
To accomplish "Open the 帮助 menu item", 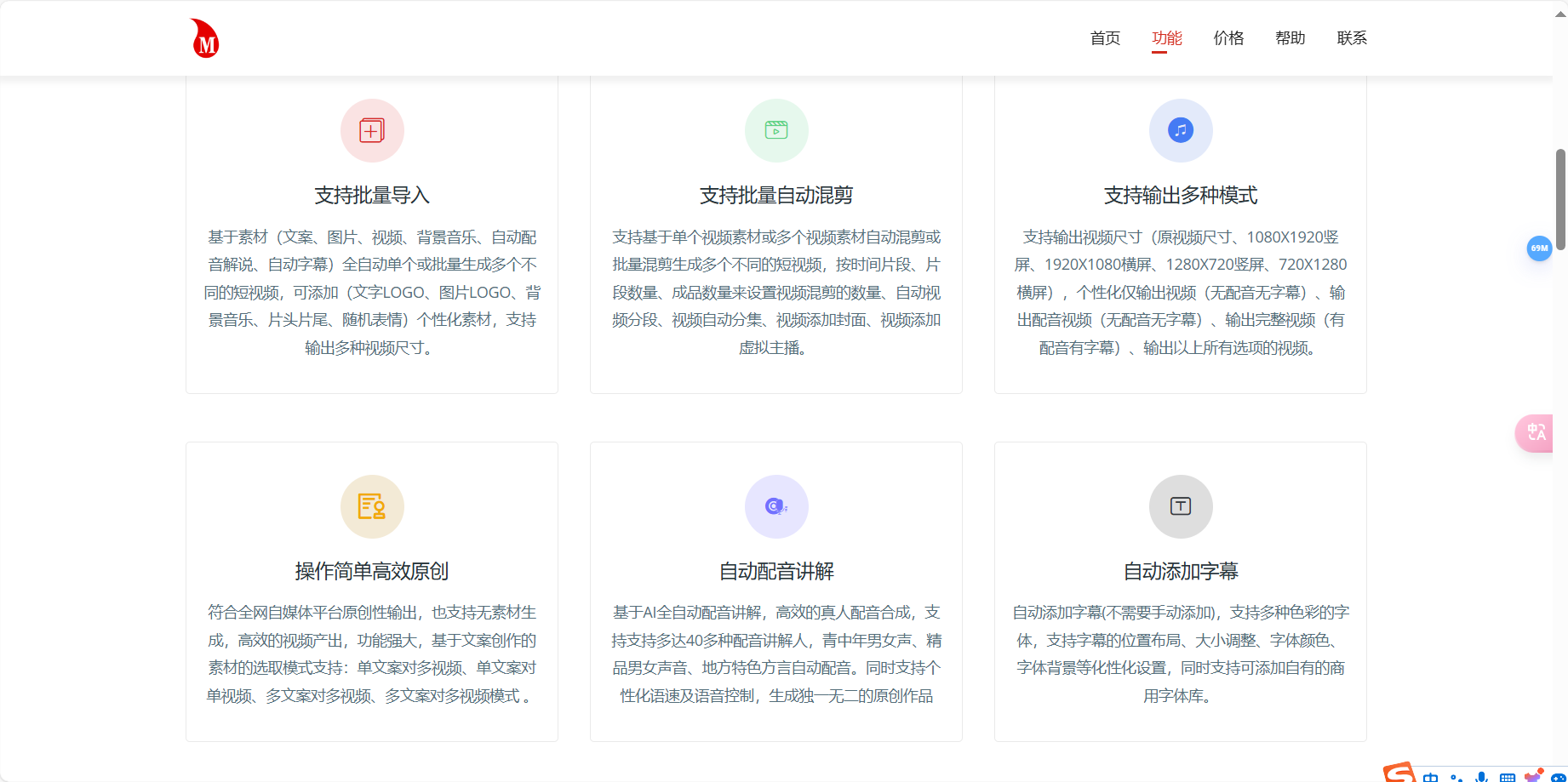I will [x=1290, y=37].
